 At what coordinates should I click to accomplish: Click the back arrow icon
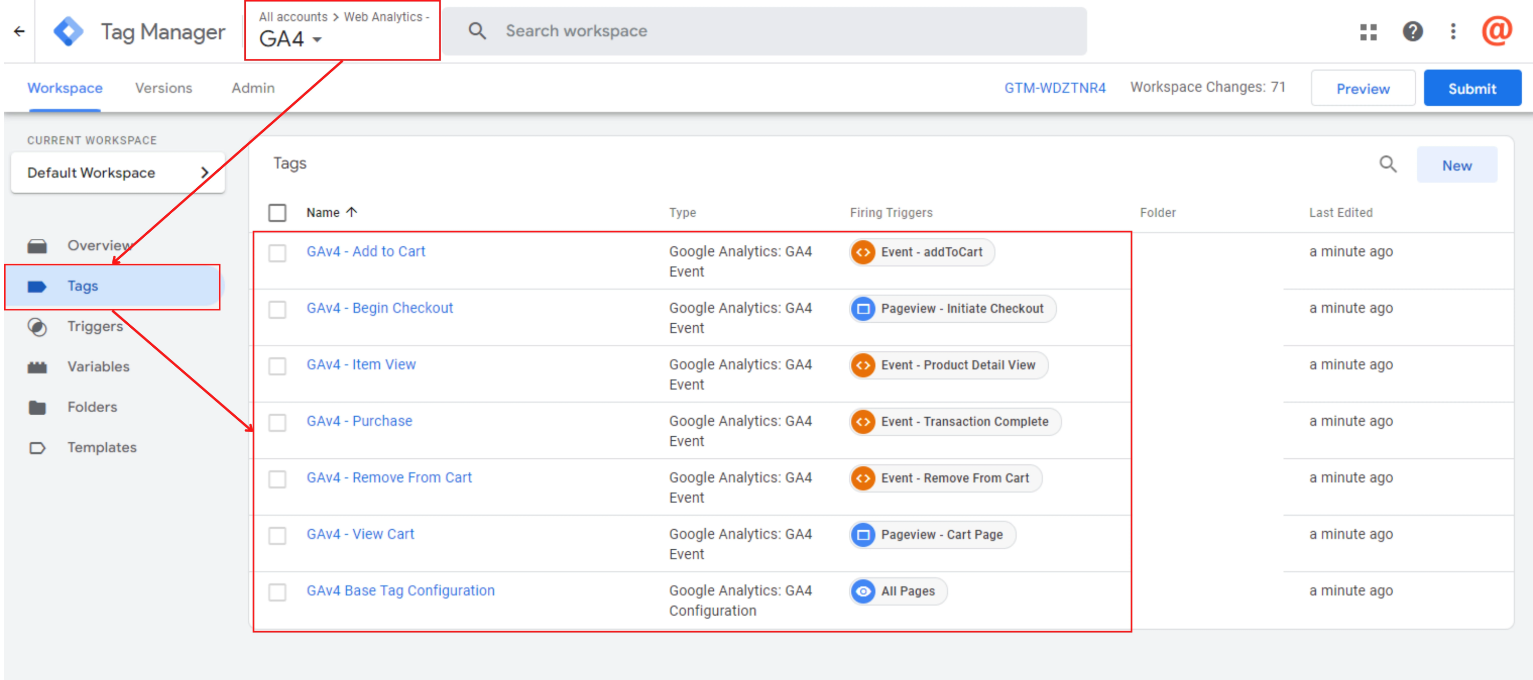point(19,32)
